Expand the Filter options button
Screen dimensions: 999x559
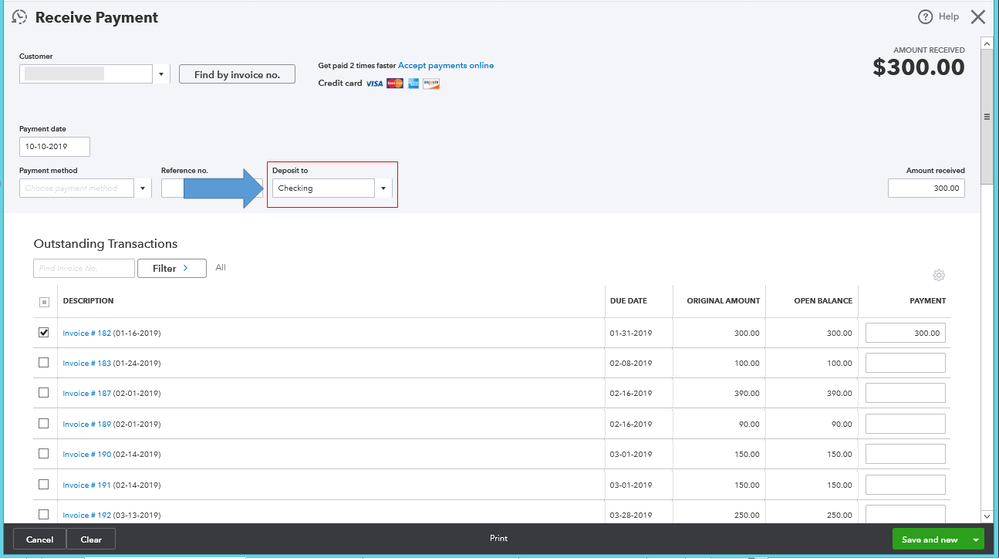coord(172,268)
